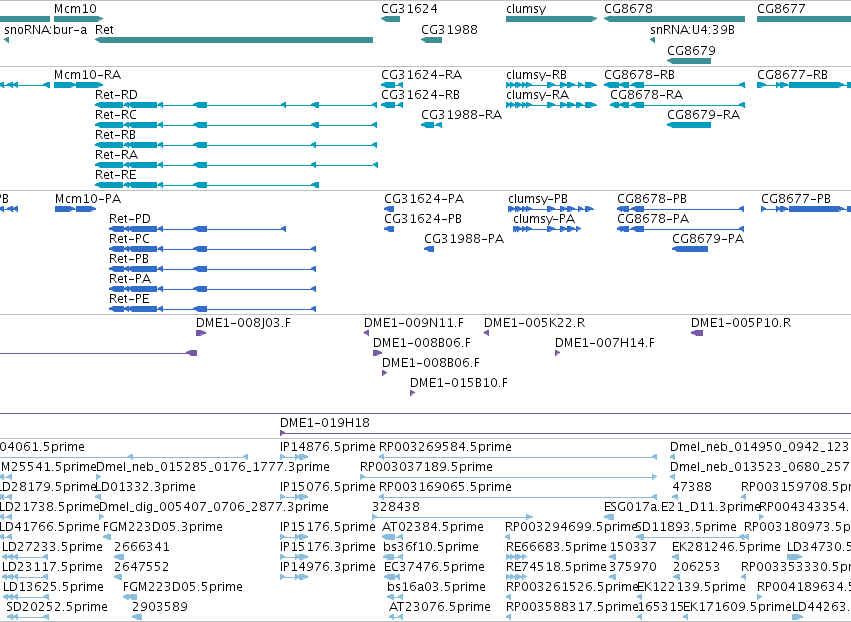
Task: Select the CG31624-PA protein label
Action: pyautogui.click(x=424, y=199)
